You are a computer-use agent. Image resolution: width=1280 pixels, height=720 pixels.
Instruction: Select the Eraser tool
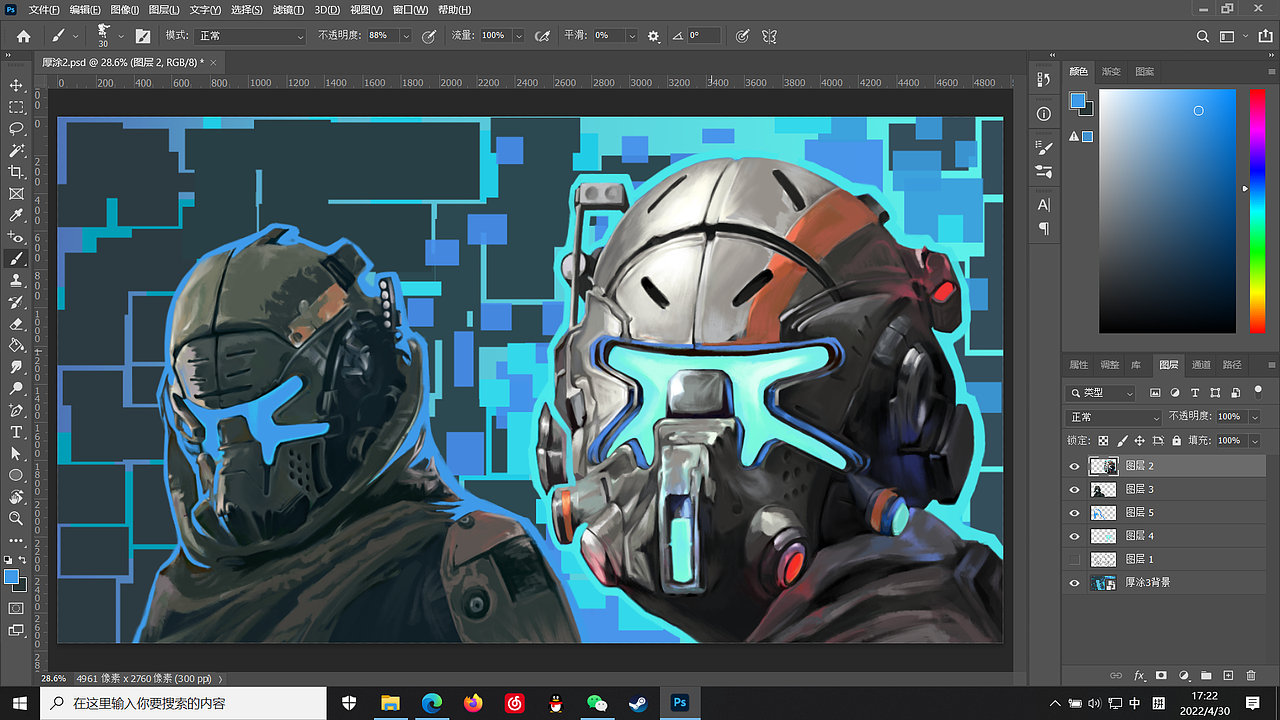point(16,324)
